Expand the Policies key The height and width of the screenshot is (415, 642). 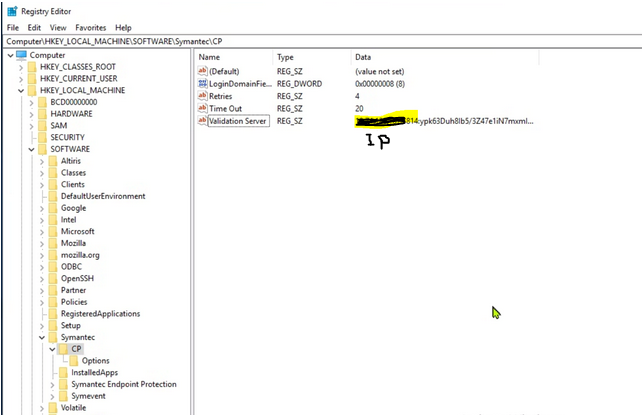point(42,302)
